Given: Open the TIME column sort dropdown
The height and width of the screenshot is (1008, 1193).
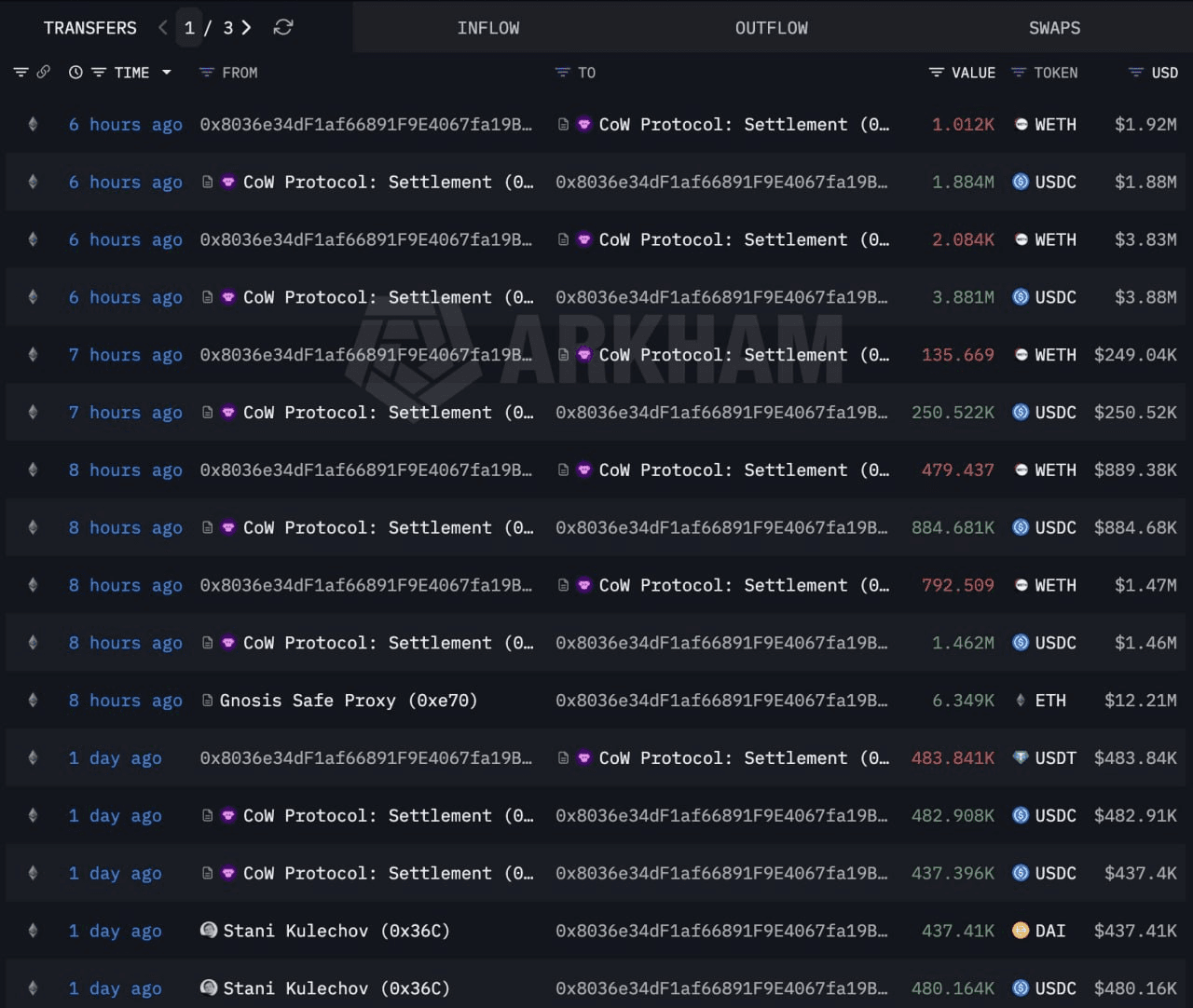Looking at the screenshot, I should [167, 72].
